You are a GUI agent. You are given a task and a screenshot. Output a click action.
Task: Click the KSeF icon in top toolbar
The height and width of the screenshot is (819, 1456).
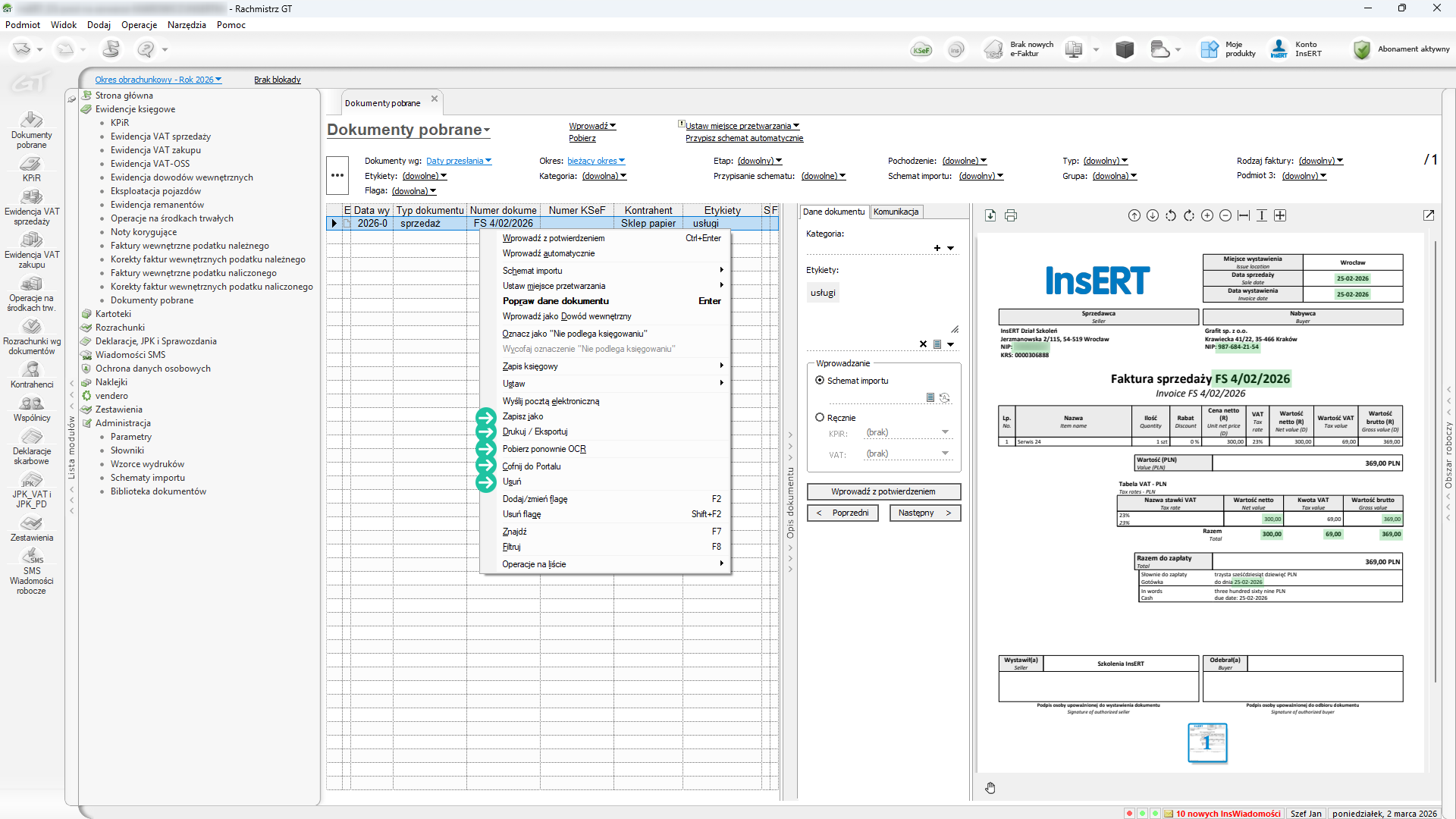(921, 50)
